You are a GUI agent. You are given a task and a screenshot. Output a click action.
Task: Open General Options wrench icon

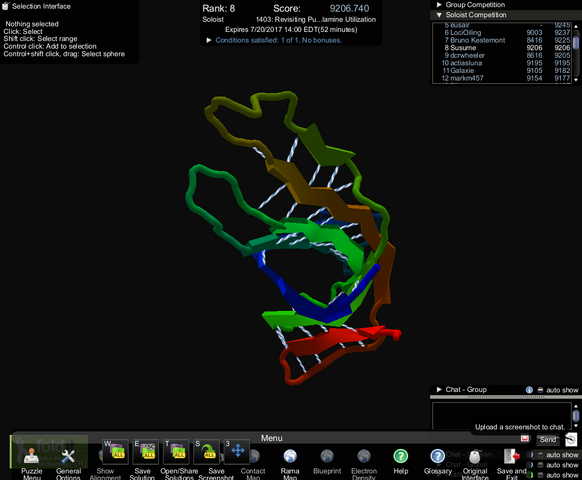(x=68, y=457)
